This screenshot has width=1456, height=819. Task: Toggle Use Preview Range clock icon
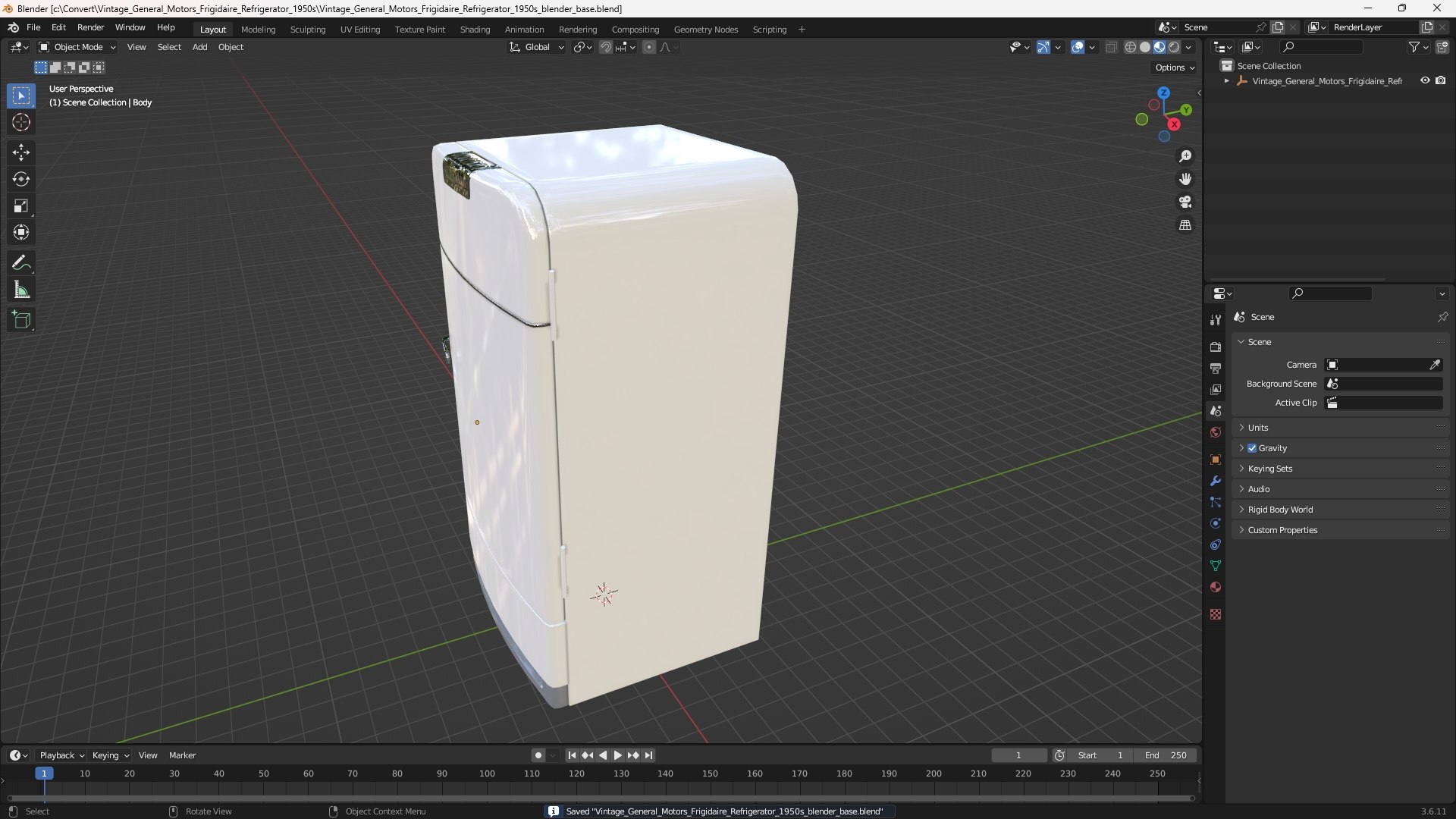click(x=1059, y=755)
